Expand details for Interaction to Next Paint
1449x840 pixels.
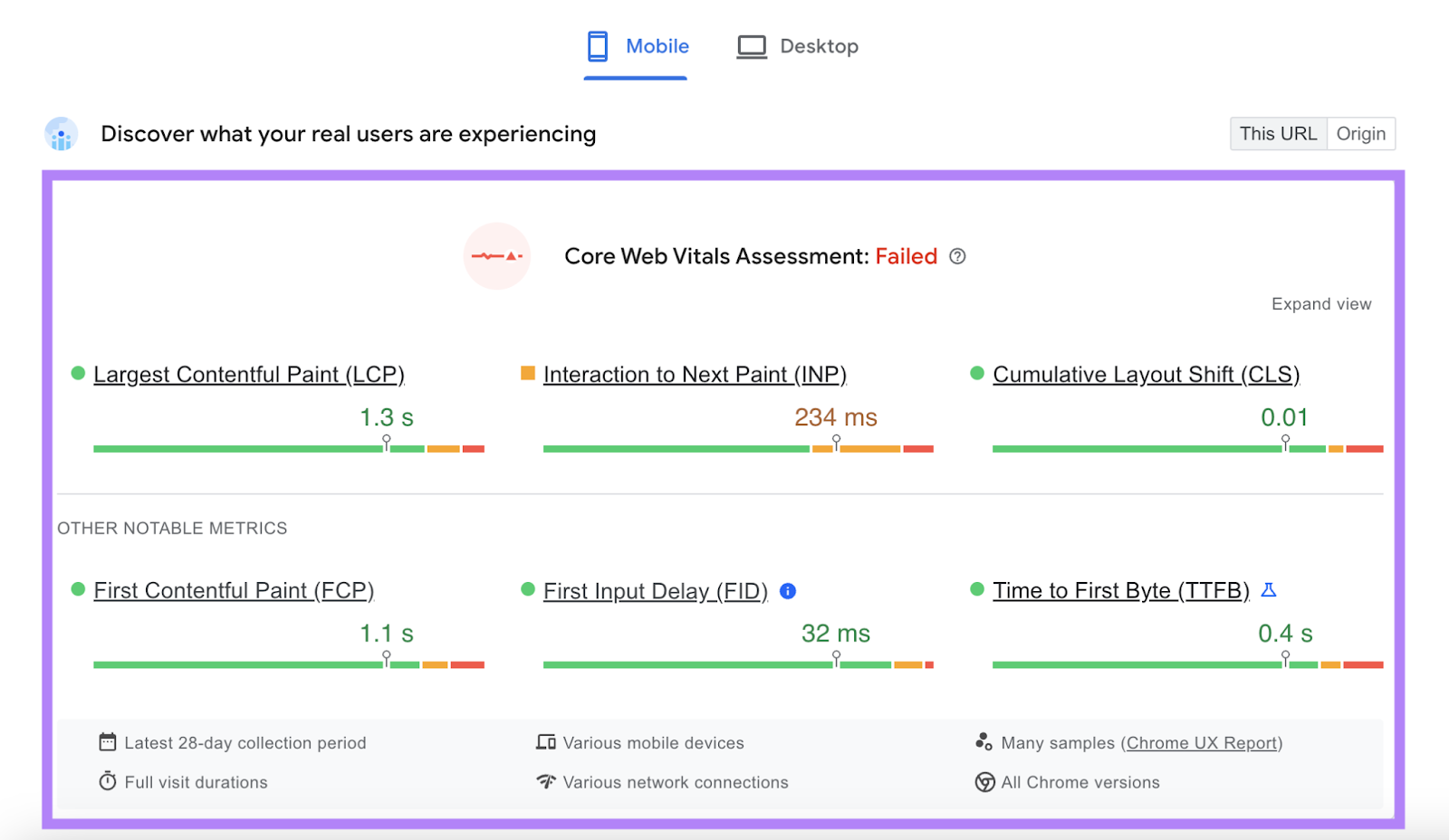694,374
